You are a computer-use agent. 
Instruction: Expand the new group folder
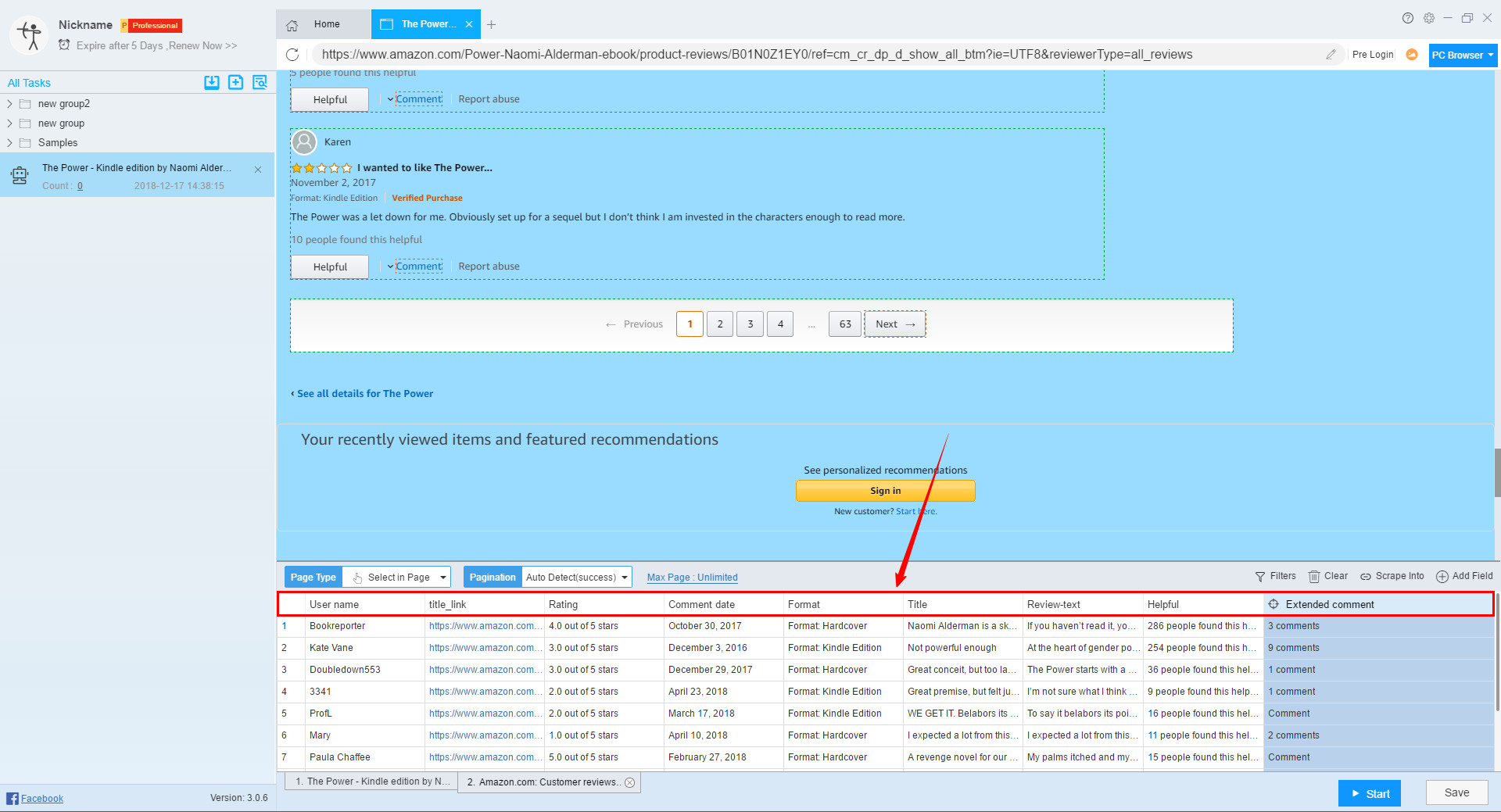[x=9, y=123]
